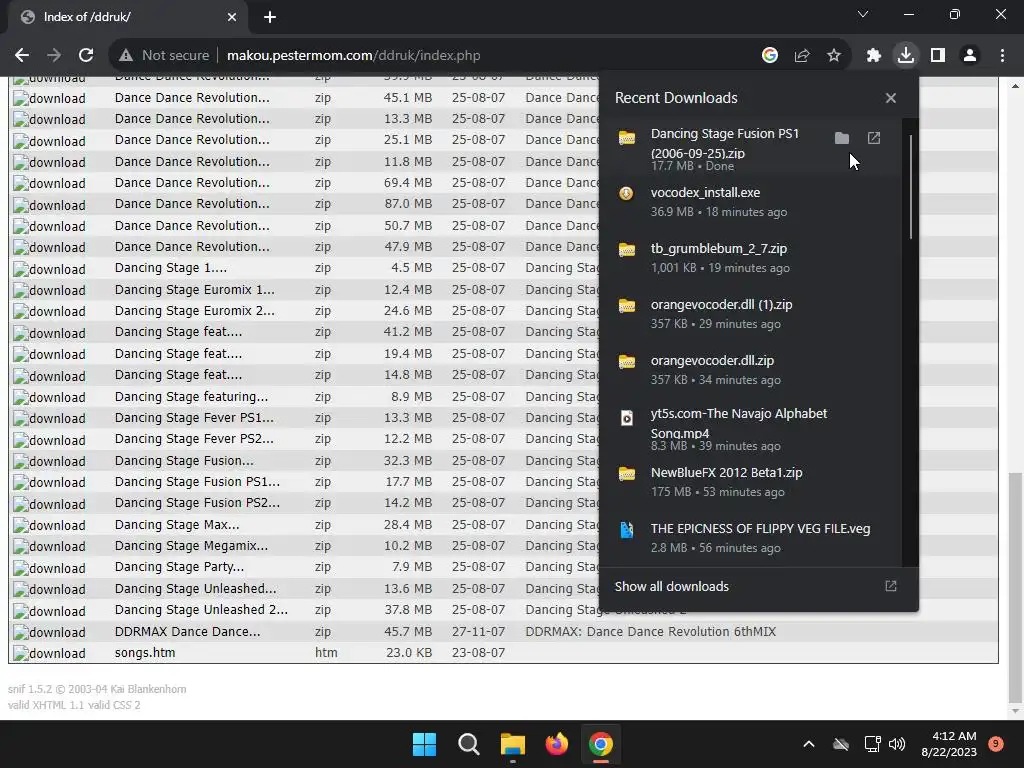Viewport: 1024px width, 768px height.
Task: Open orangevocoder.dll (1).zip download
Action: point(751,313)
